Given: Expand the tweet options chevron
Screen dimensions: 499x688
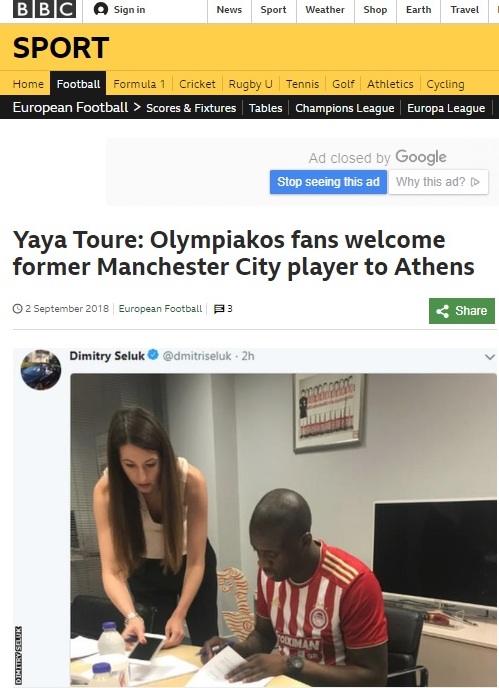Looking at the screenshot, I should pyautogui.click(x=490, y=357).
